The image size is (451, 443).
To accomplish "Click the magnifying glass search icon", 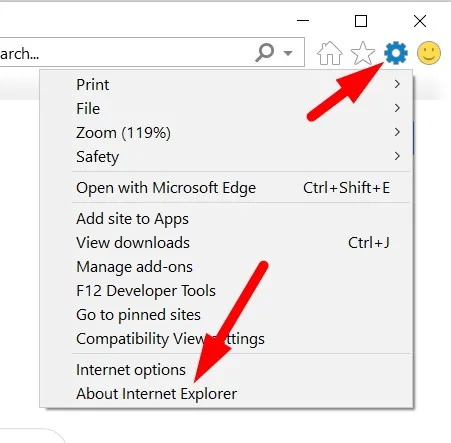I will point(265,52).
